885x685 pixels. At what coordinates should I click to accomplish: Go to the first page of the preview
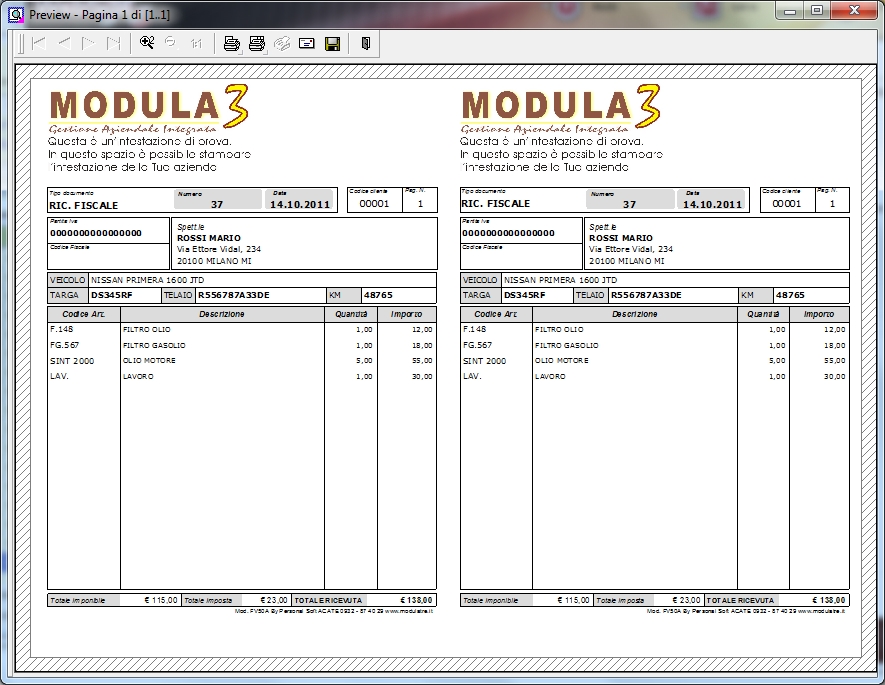click(x=39, y=43)
